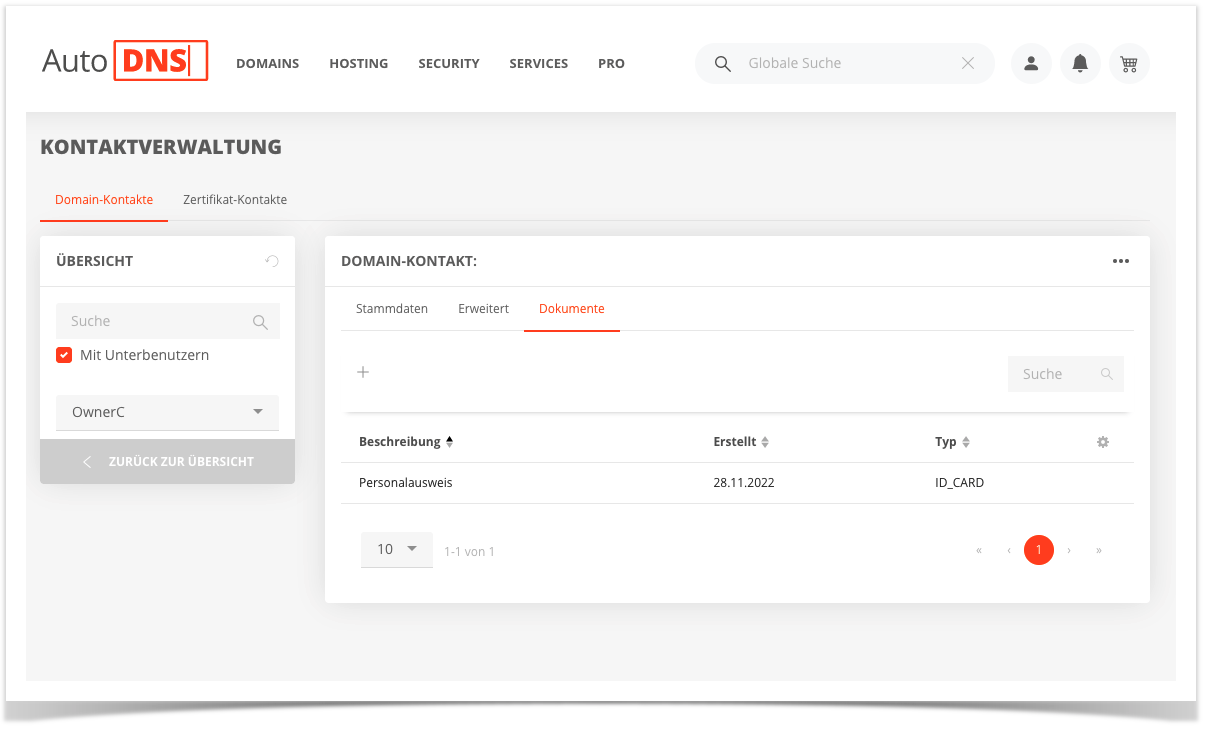Image resolution: width=1210 pixels, height=730 pixels.
Task: Switch to the Domain-Kontakte tab
Action: coord(104,200)
